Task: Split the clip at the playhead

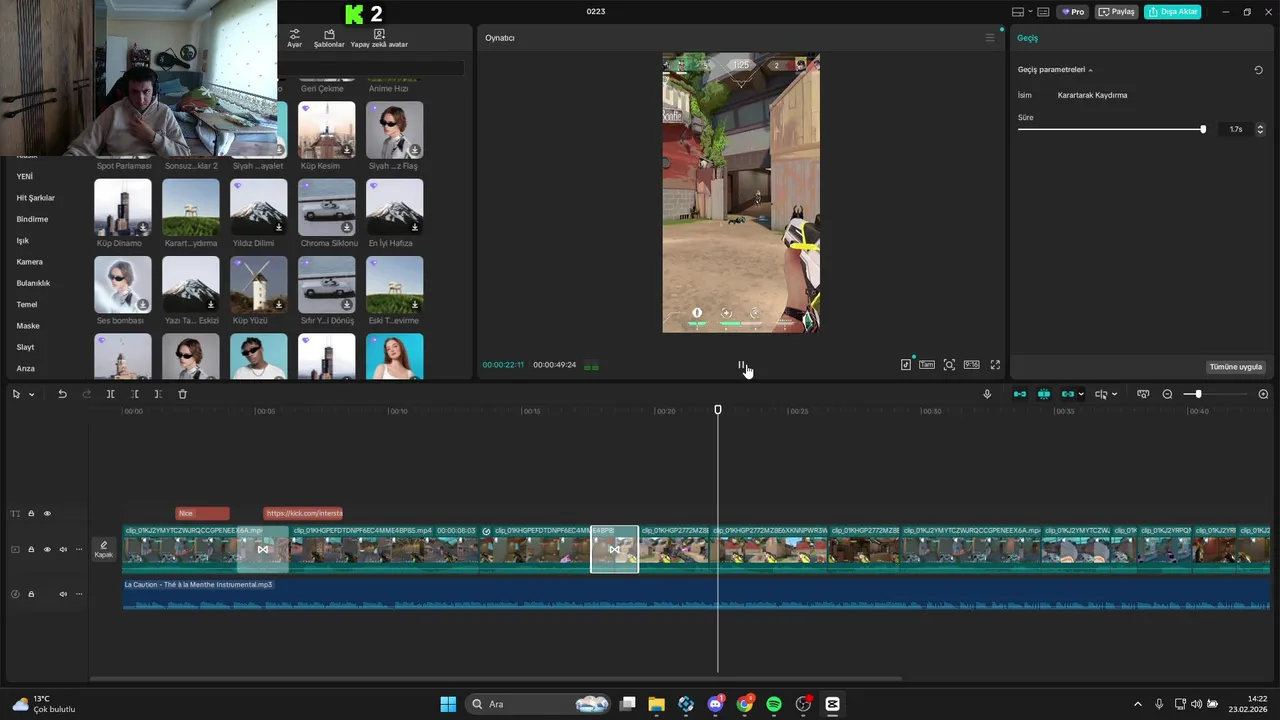Action: point(110,394)
